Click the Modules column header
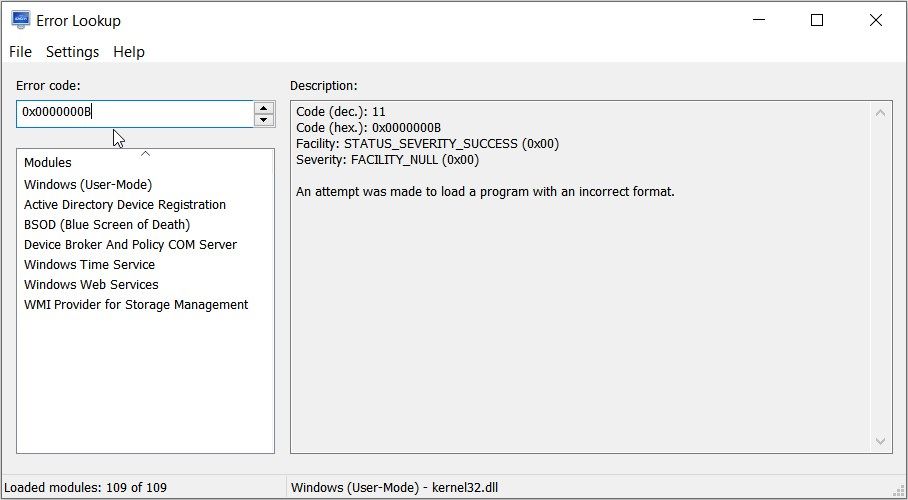This screenshot has width=908, height=500. point(48,163)
